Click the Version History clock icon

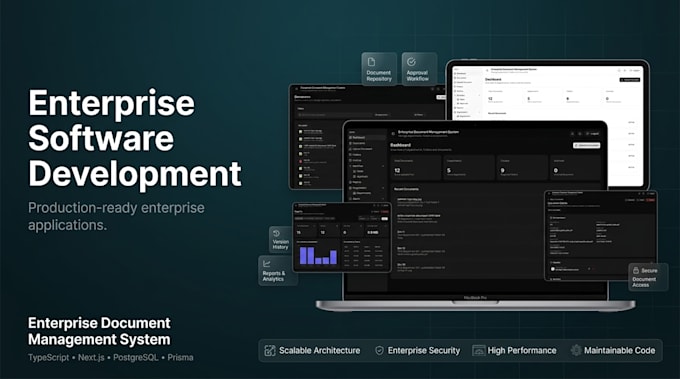pos(276,233)
